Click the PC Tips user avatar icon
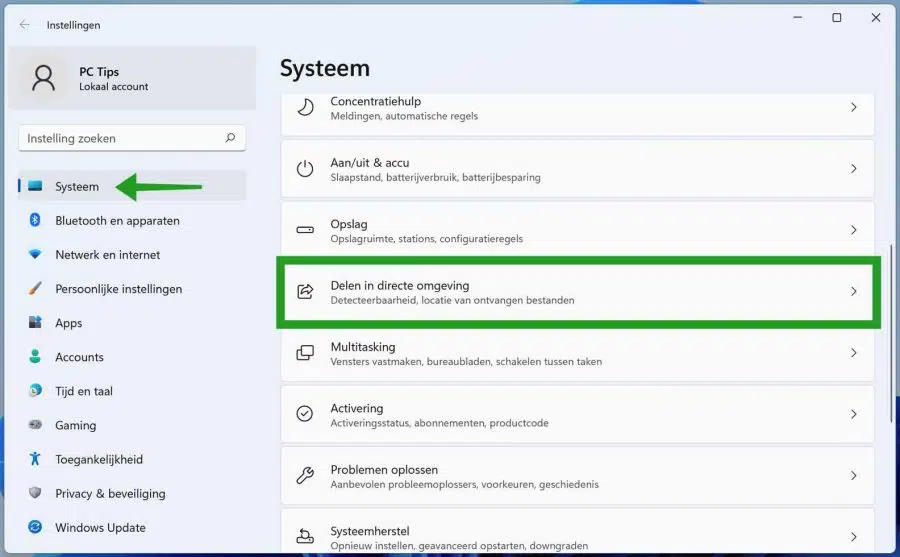 coord(43,78)
